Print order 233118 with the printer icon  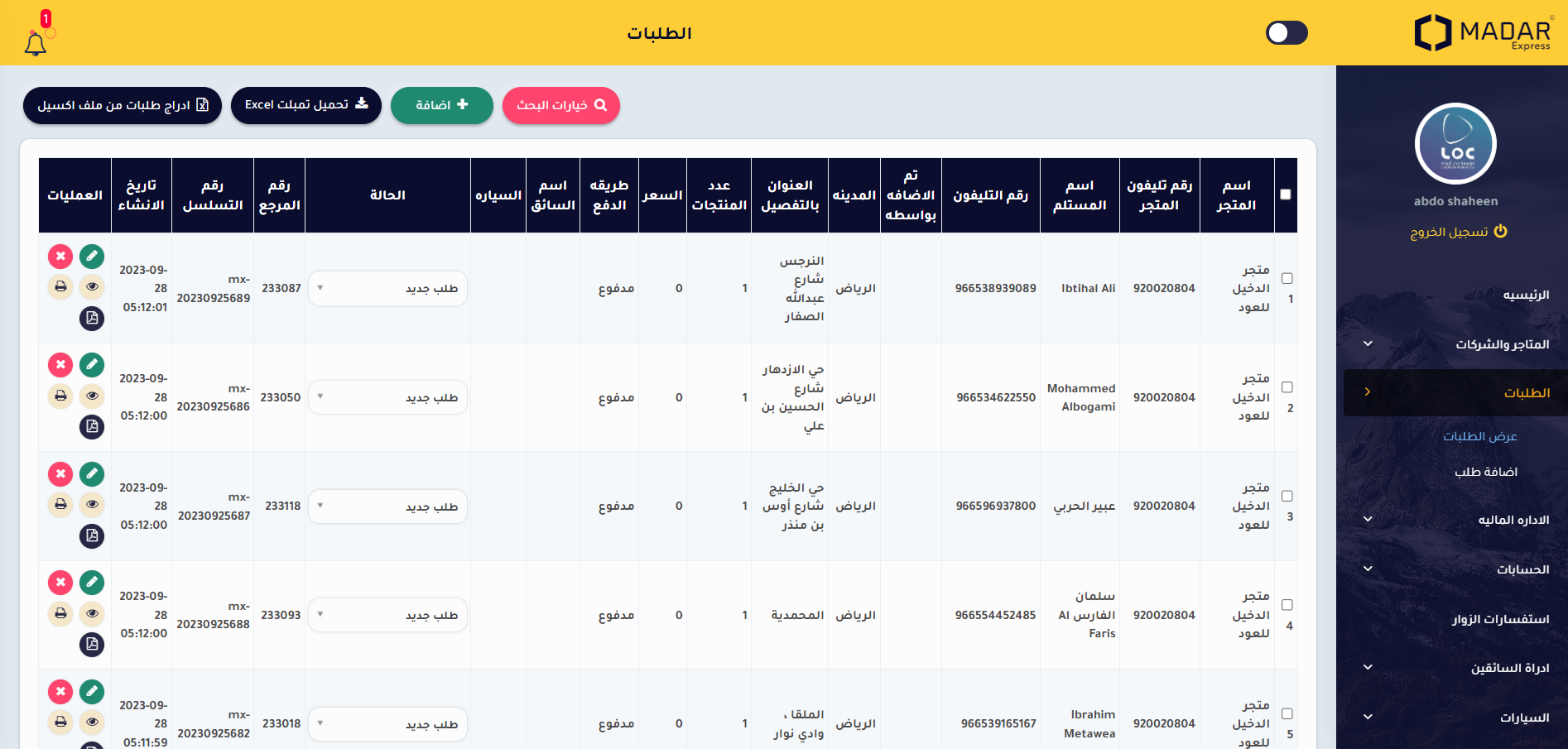[60, 504]
